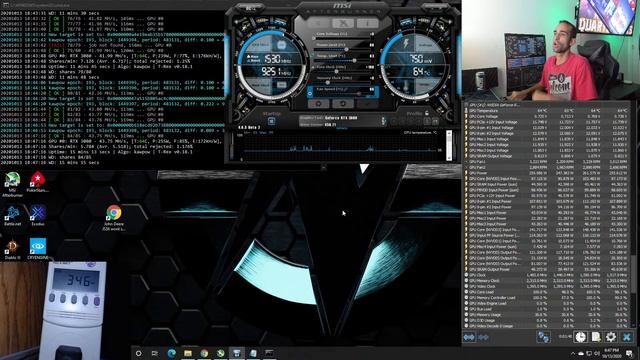This screenshot has height=360, width=640.
Task: Save the Afterburner profile with the save icon
Action: tap(436, 121)
